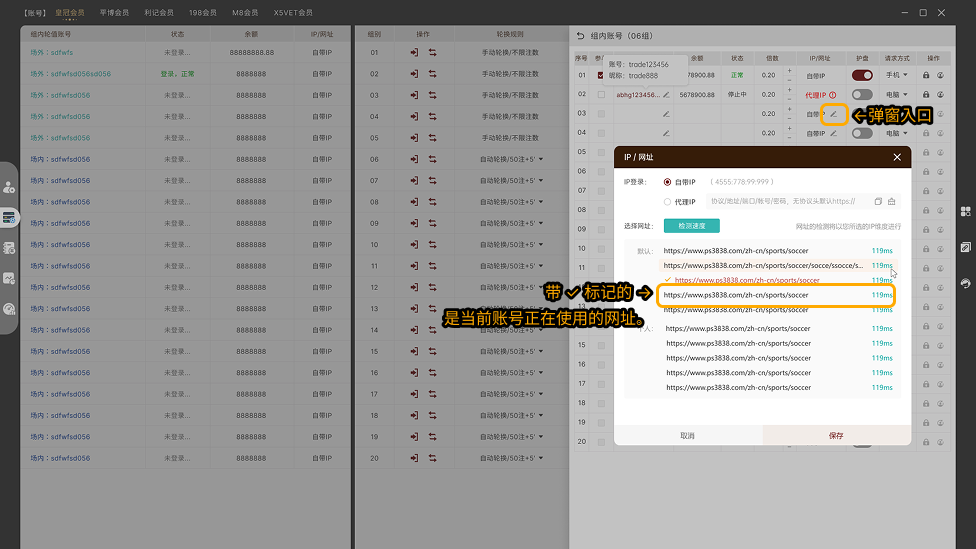Increase 倍数 with plus in row 01
Viewport: 976px width, 549px height.
click(789, 71)
